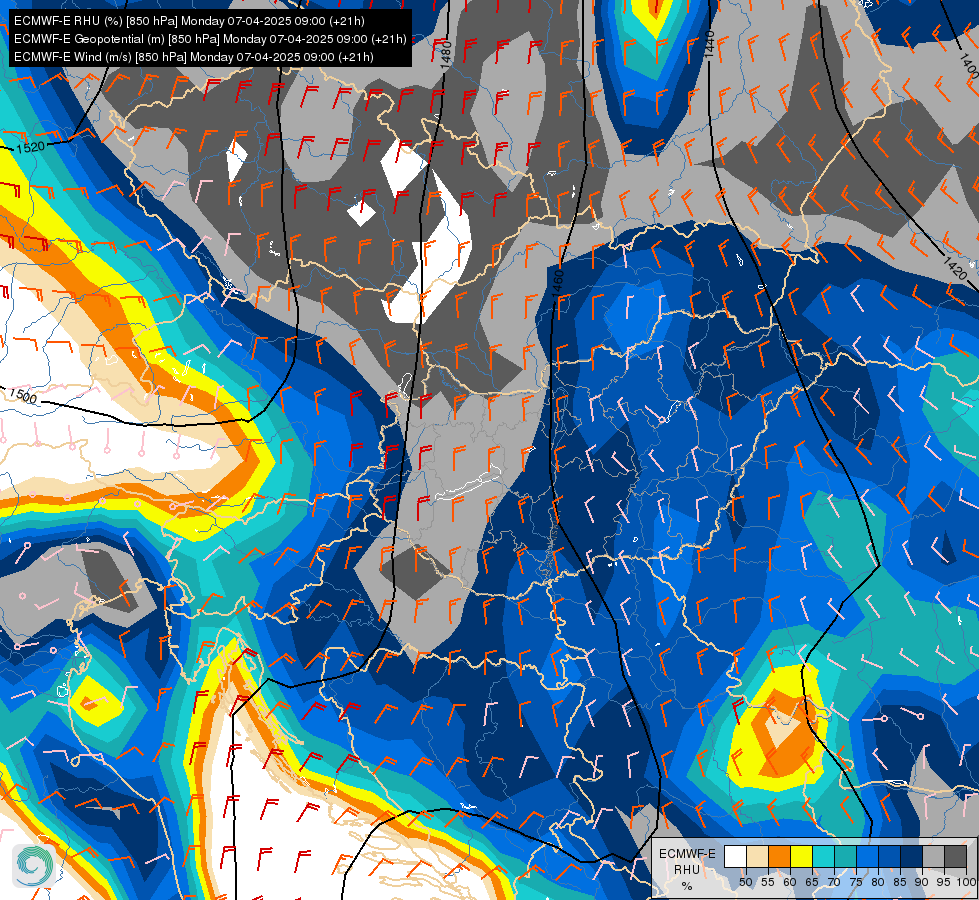Viewport: 979px width, 900px height.
Task: Select the white below-50 legend swatch
Action: coord(735,856)
